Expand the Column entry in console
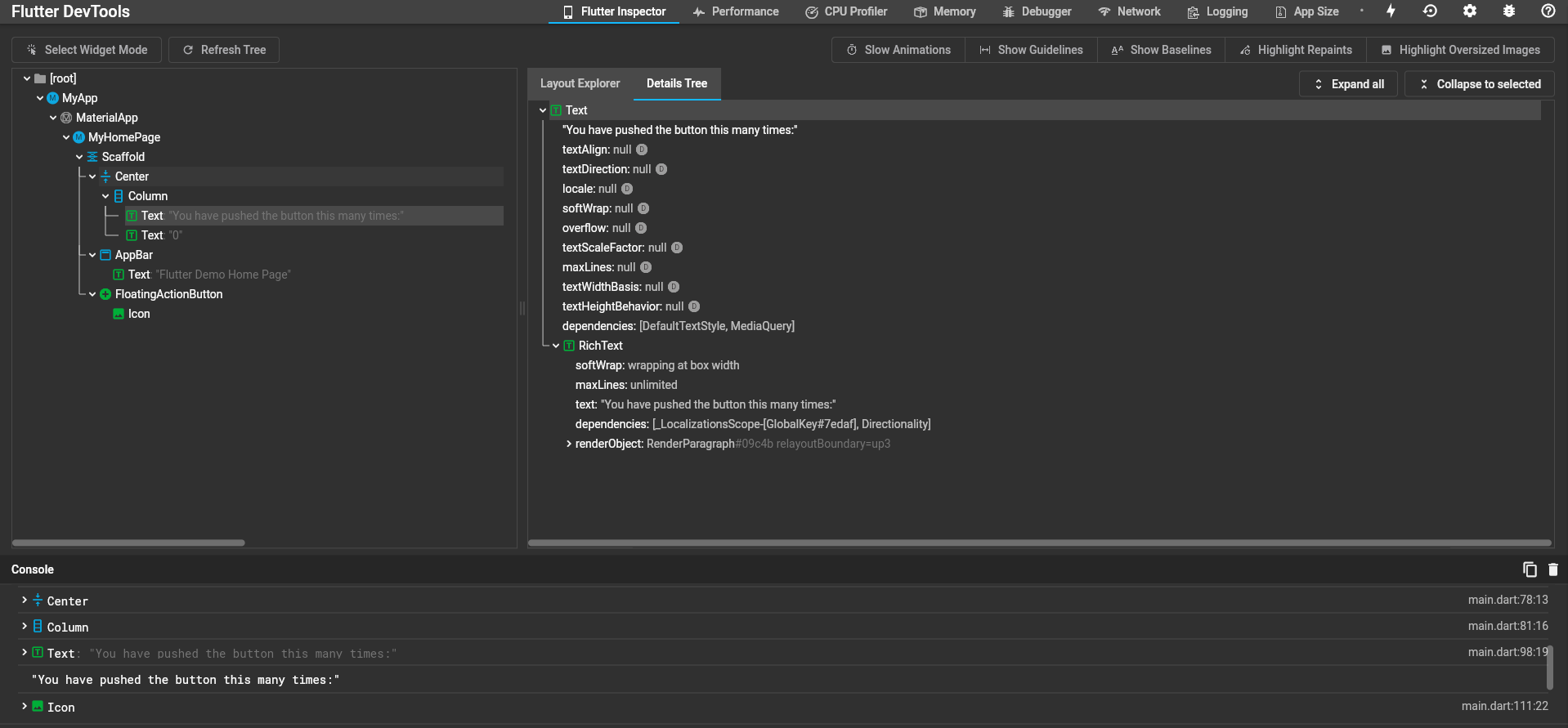 point(25,626)
